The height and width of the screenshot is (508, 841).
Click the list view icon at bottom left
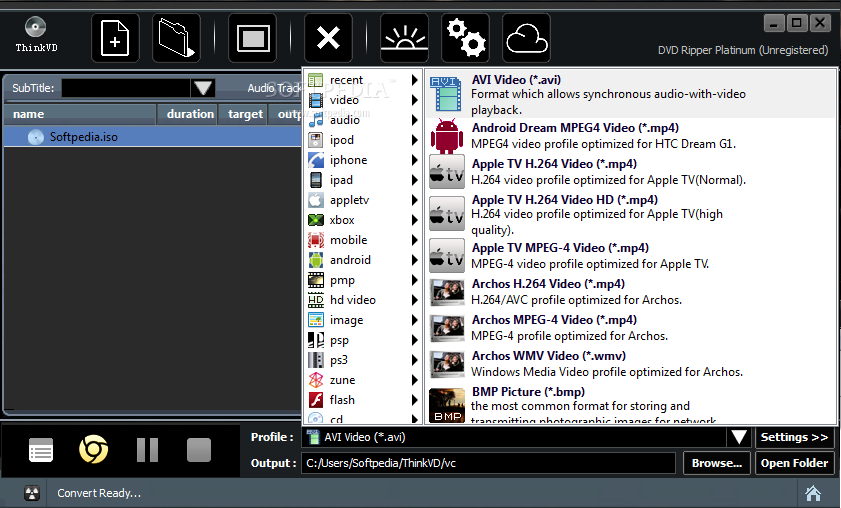pyautogui.click(x=41, y=450)
